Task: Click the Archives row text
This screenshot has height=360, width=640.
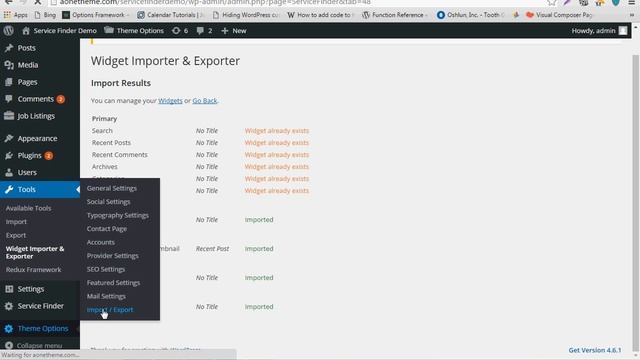Action: coord(104,167)
